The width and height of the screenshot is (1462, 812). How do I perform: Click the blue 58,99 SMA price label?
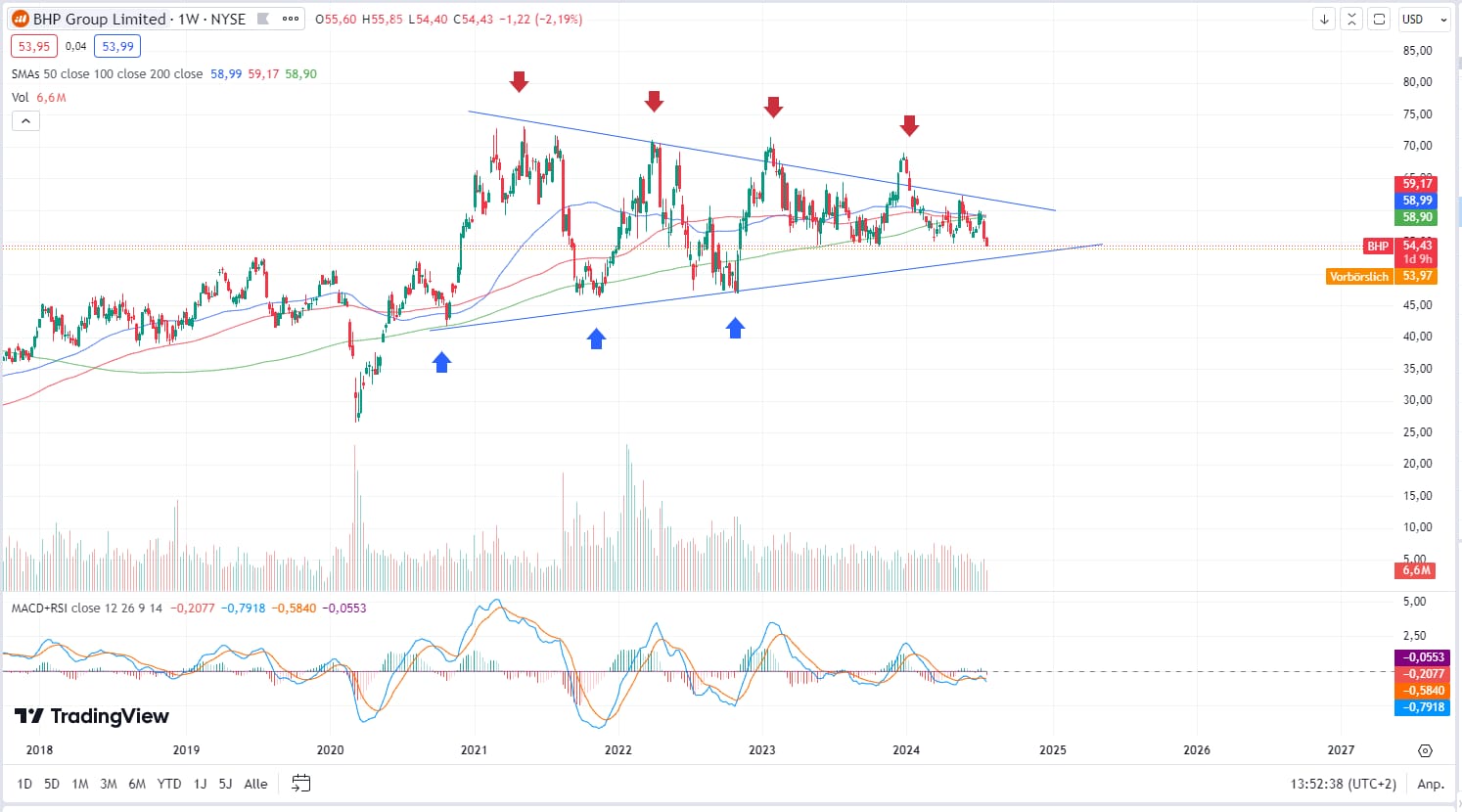point(1417,201)
